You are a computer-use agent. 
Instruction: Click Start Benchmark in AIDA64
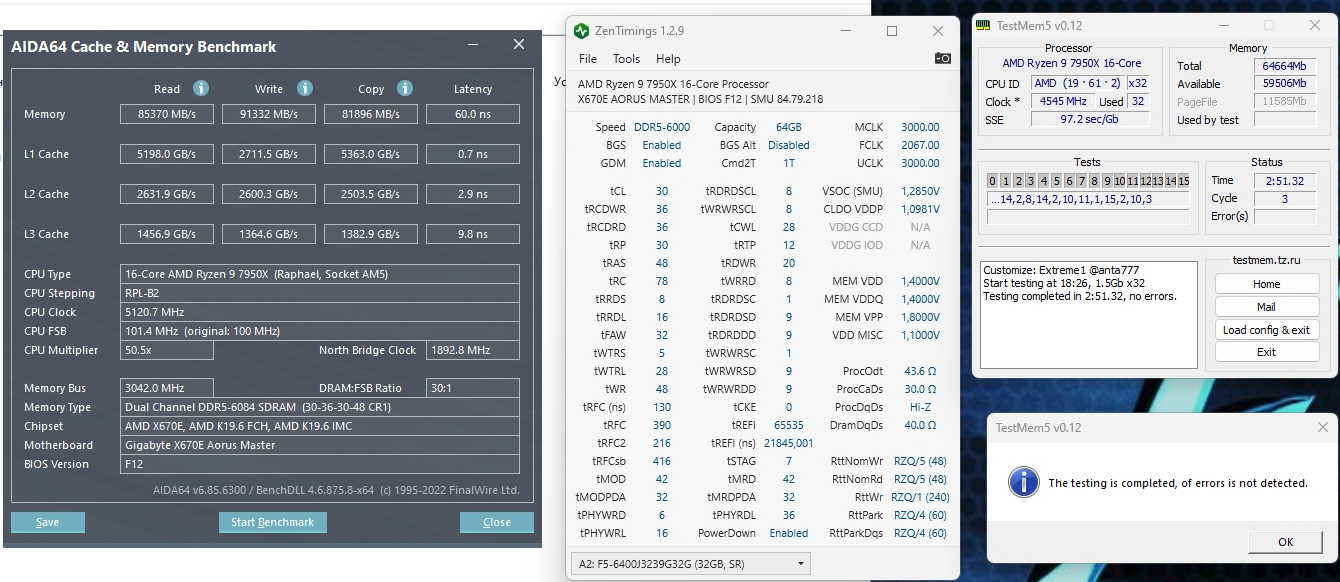click(272, 522)
